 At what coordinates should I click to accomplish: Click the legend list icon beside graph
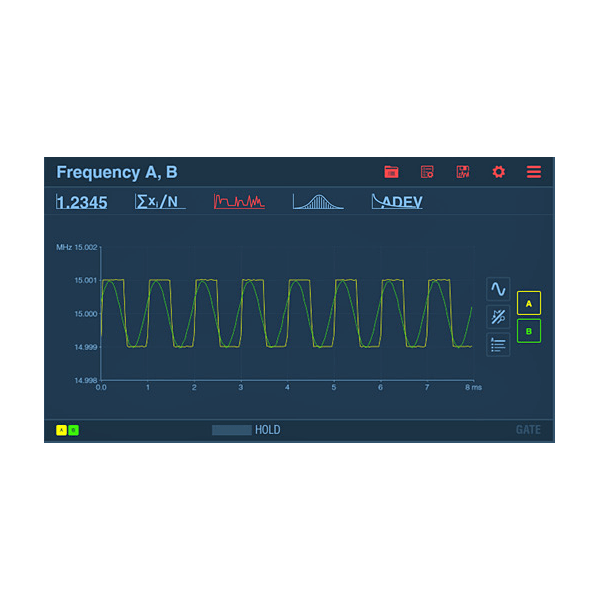[x=498, y=345]
